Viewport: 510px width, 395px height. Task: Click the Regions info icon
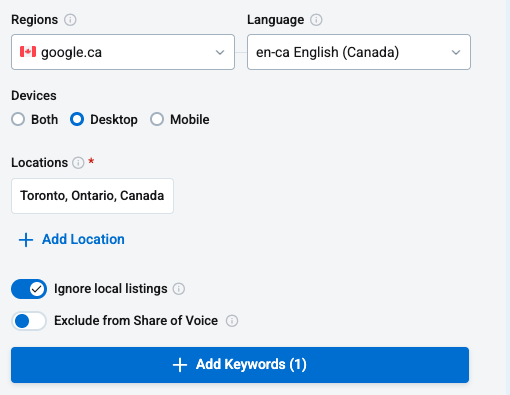click(70, 20)
